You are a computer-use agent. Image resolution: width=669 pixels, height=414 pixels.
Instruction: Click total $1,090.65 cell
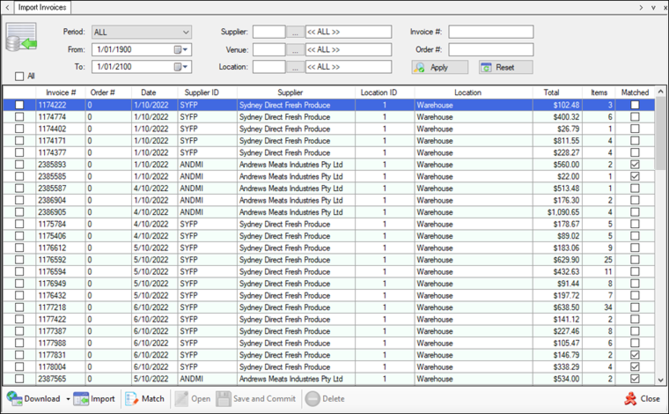tap(557, 212)
